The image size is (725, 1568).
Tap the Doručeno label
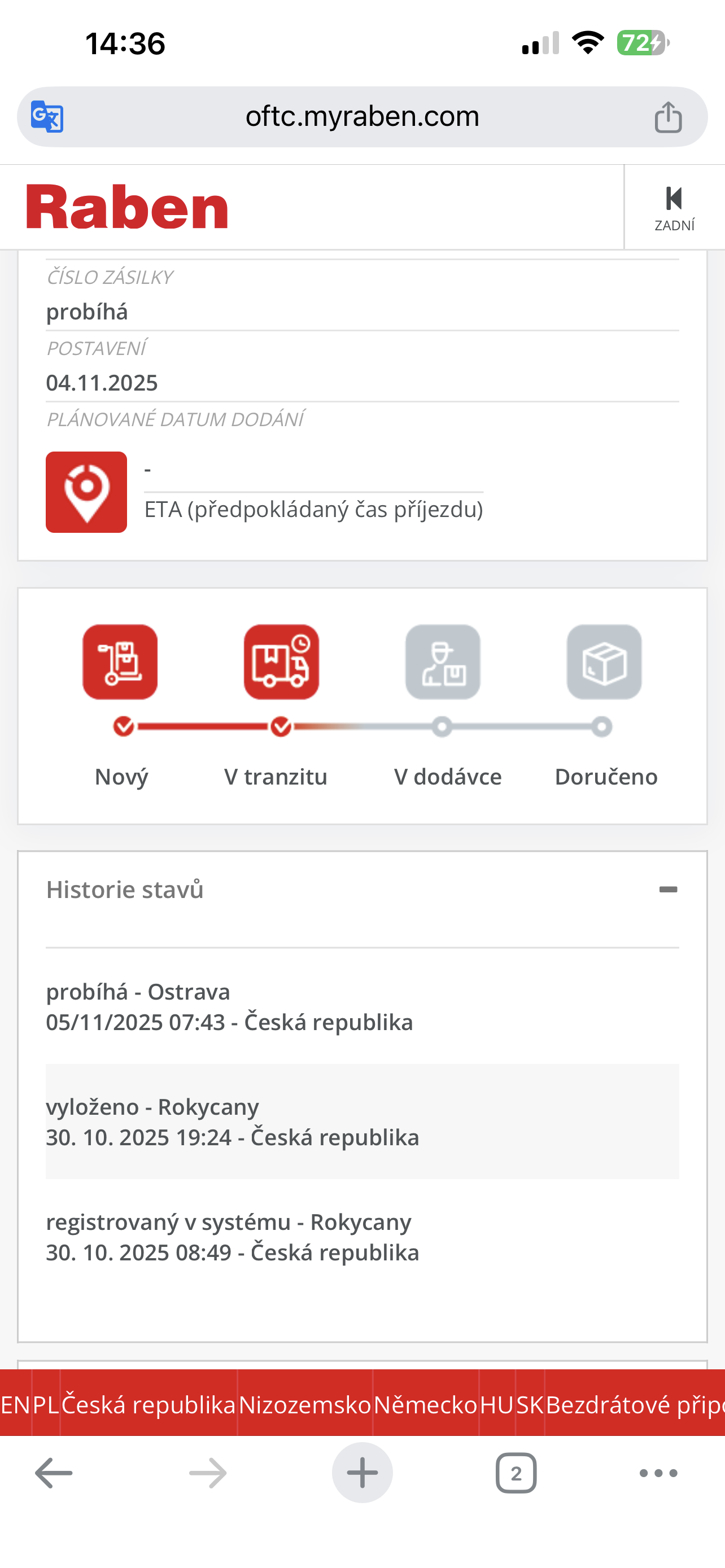[x=606, y=777]
